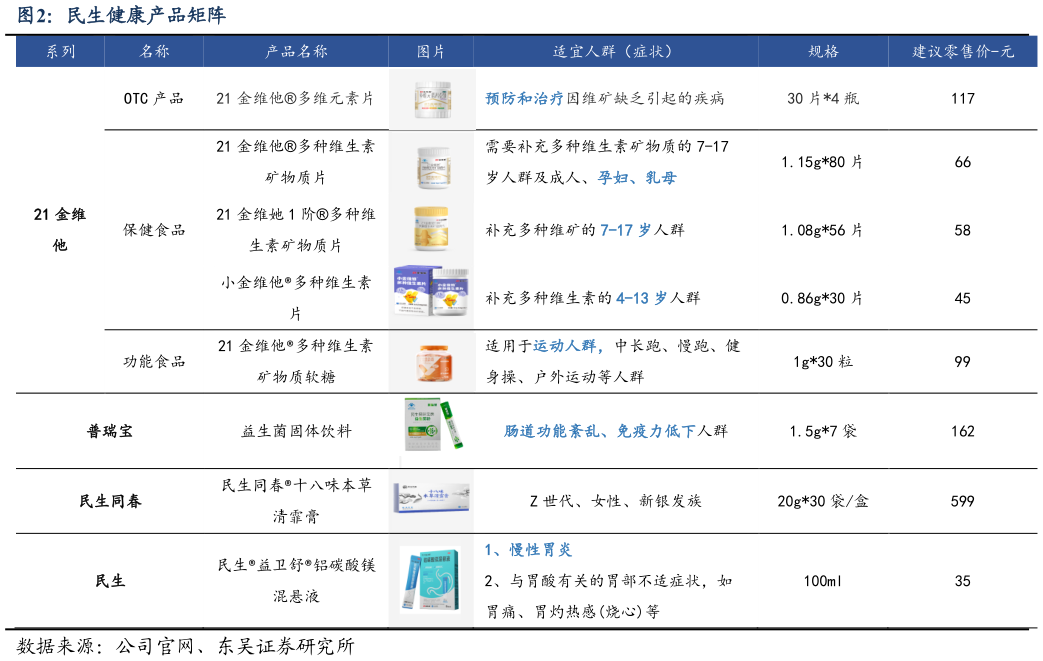Select the price value 599 cell
This screenshot has height=661, width=1043.
point(962,500)
